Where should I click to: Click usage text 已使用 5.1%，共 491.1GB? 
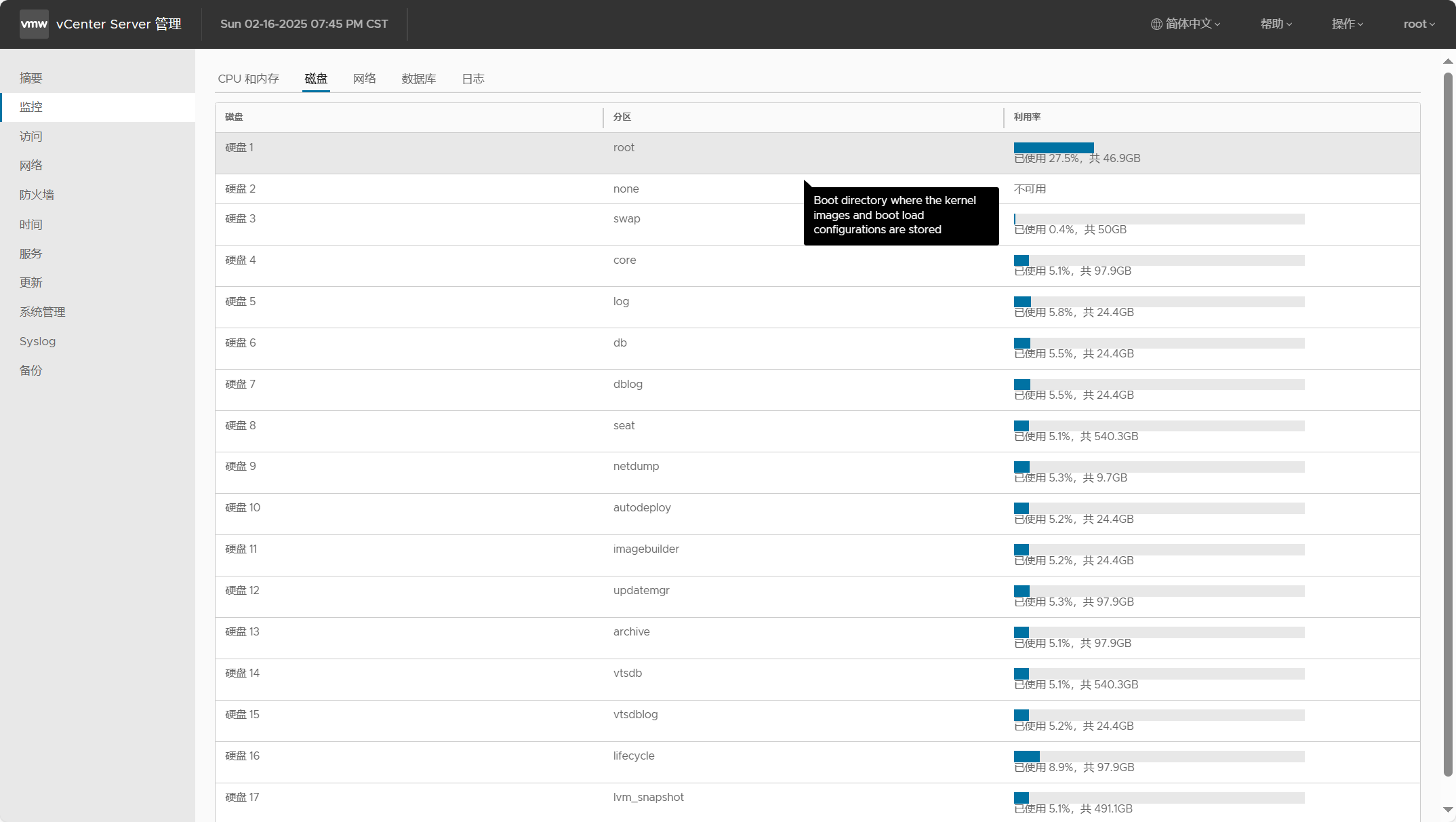click(x=1073, y=808)
